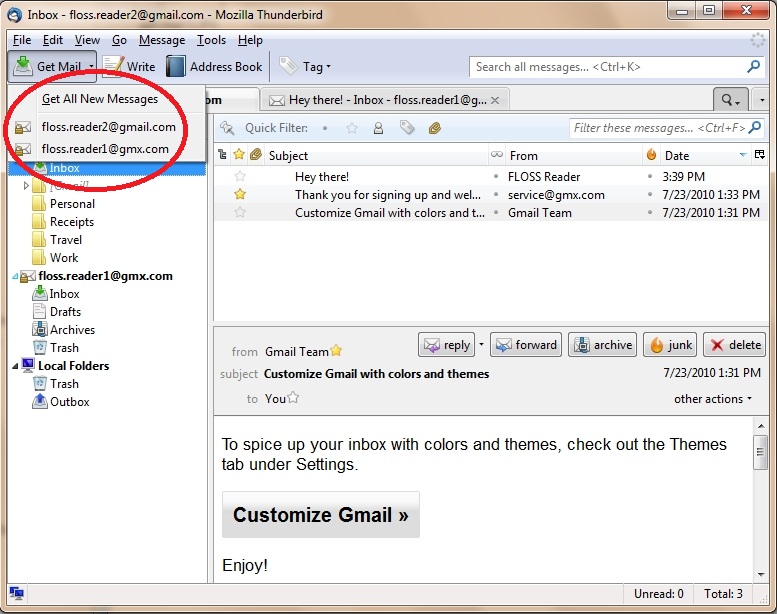
Task: Click the star next to You recipient
Action: tap(293, 397)
